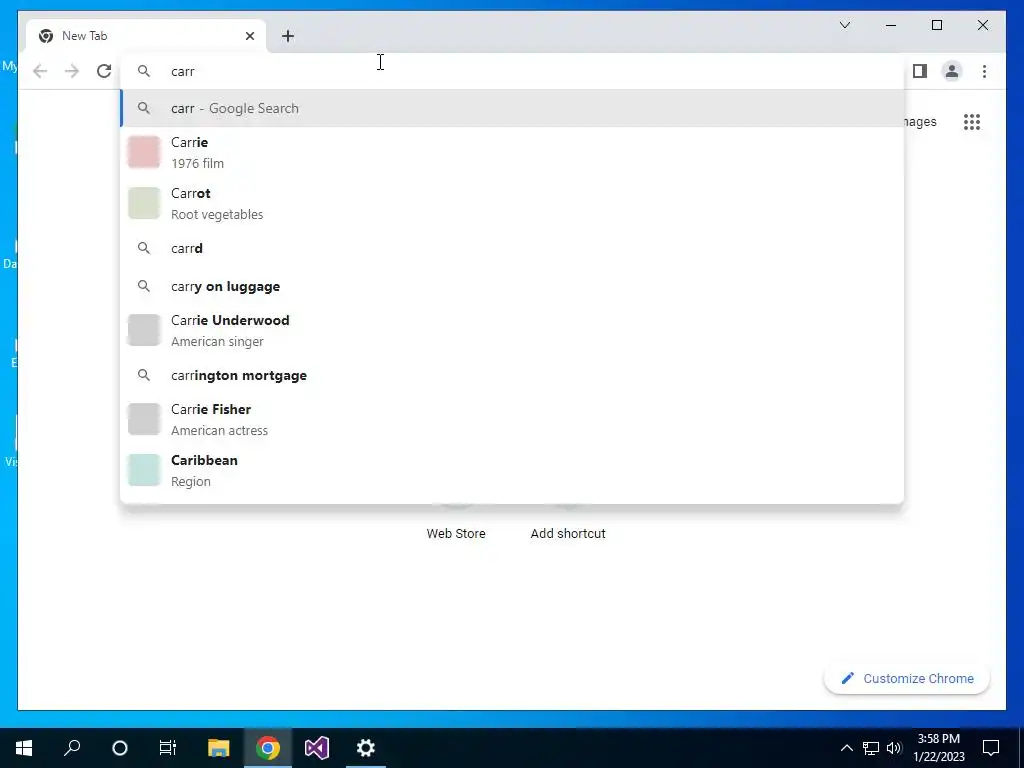The height and width of the screenshot is (768, 1024).
Task: Minimize the Chrome window
Action: (x=891, y=25)
